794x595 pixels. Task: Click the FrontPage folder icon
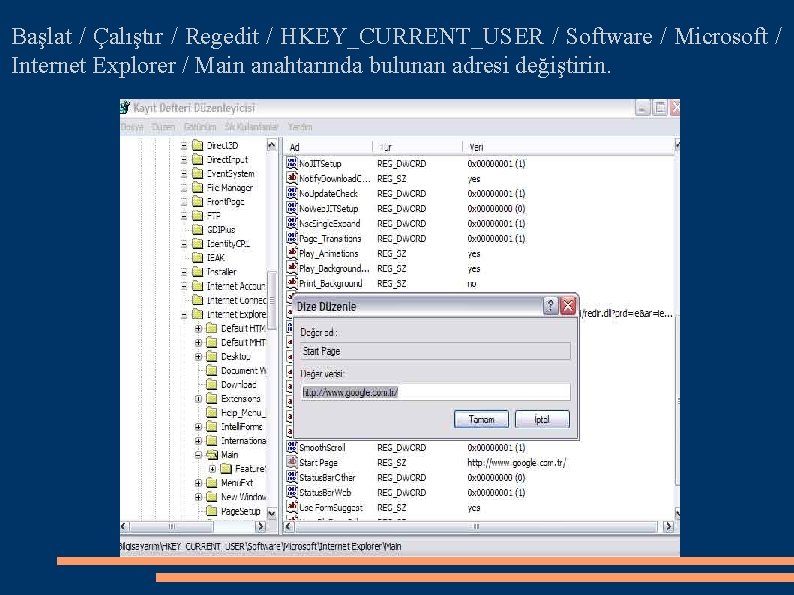point(197,202)
